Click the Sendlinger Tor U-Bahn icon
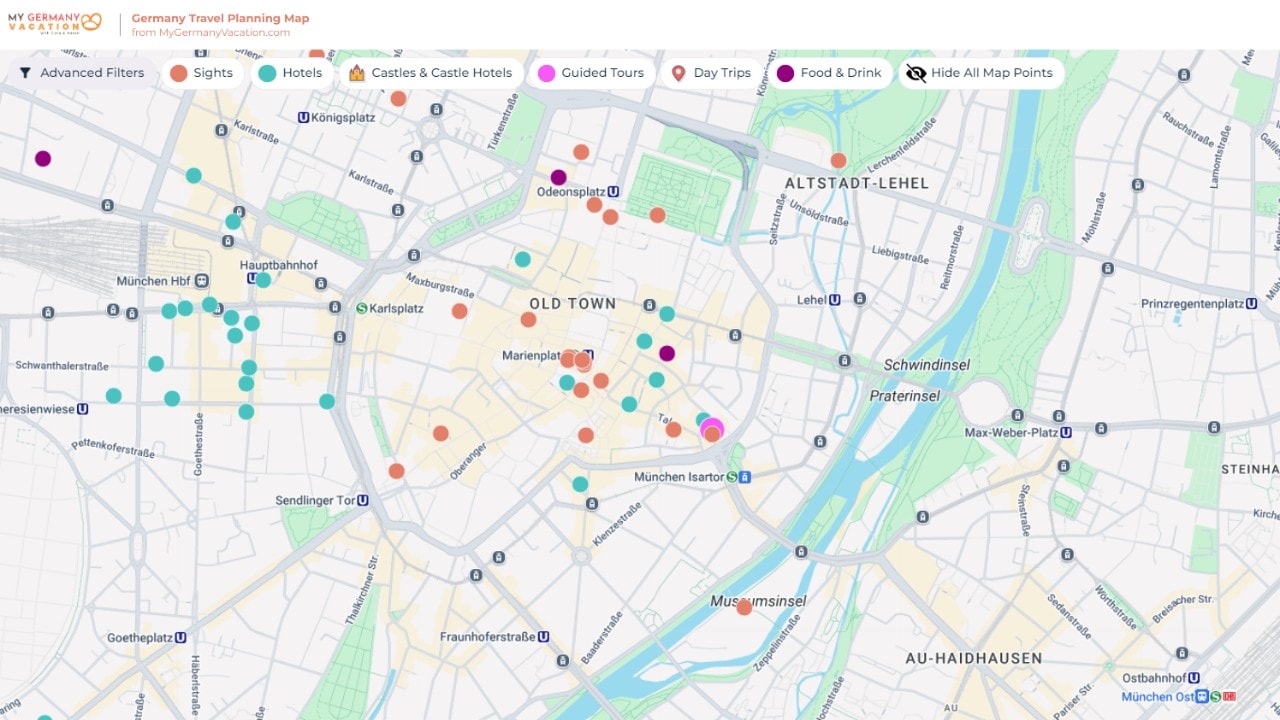The image size is (1280, 720). coord(363,500)
